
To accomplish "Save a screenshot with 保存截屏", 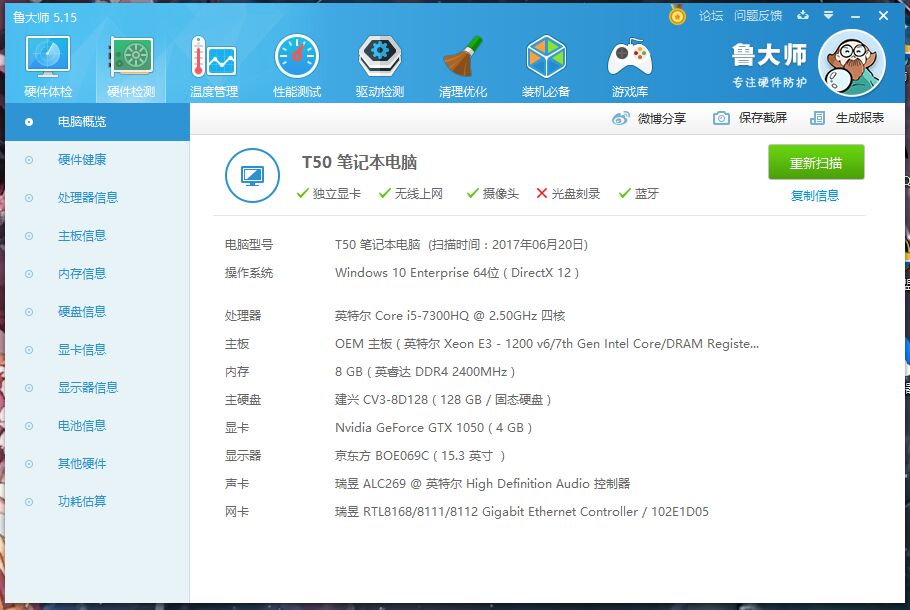I will (764, 118).
